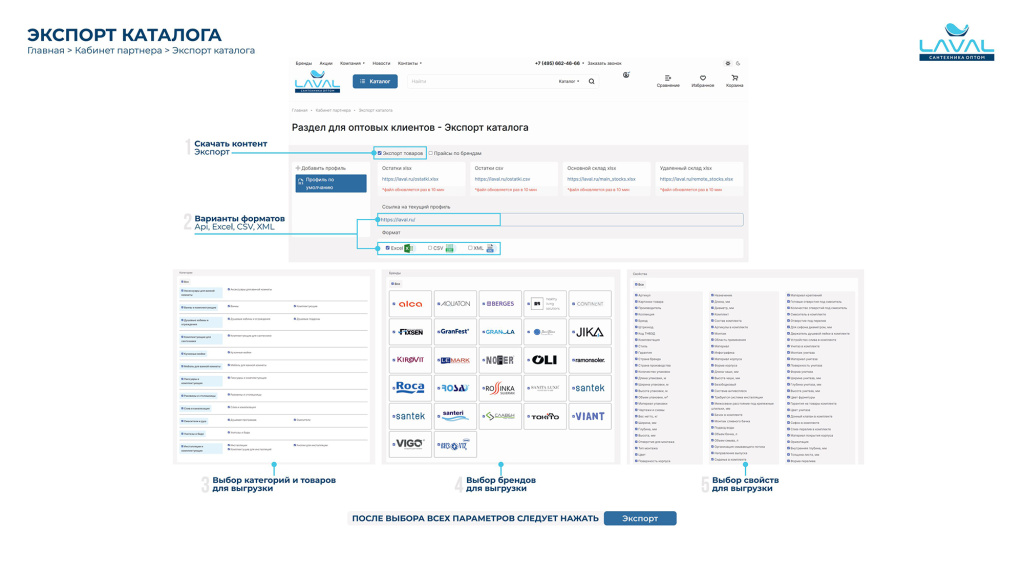Click the search magnifier icon
Viewport: 1024px width, 575px height.
click(592, 81)
